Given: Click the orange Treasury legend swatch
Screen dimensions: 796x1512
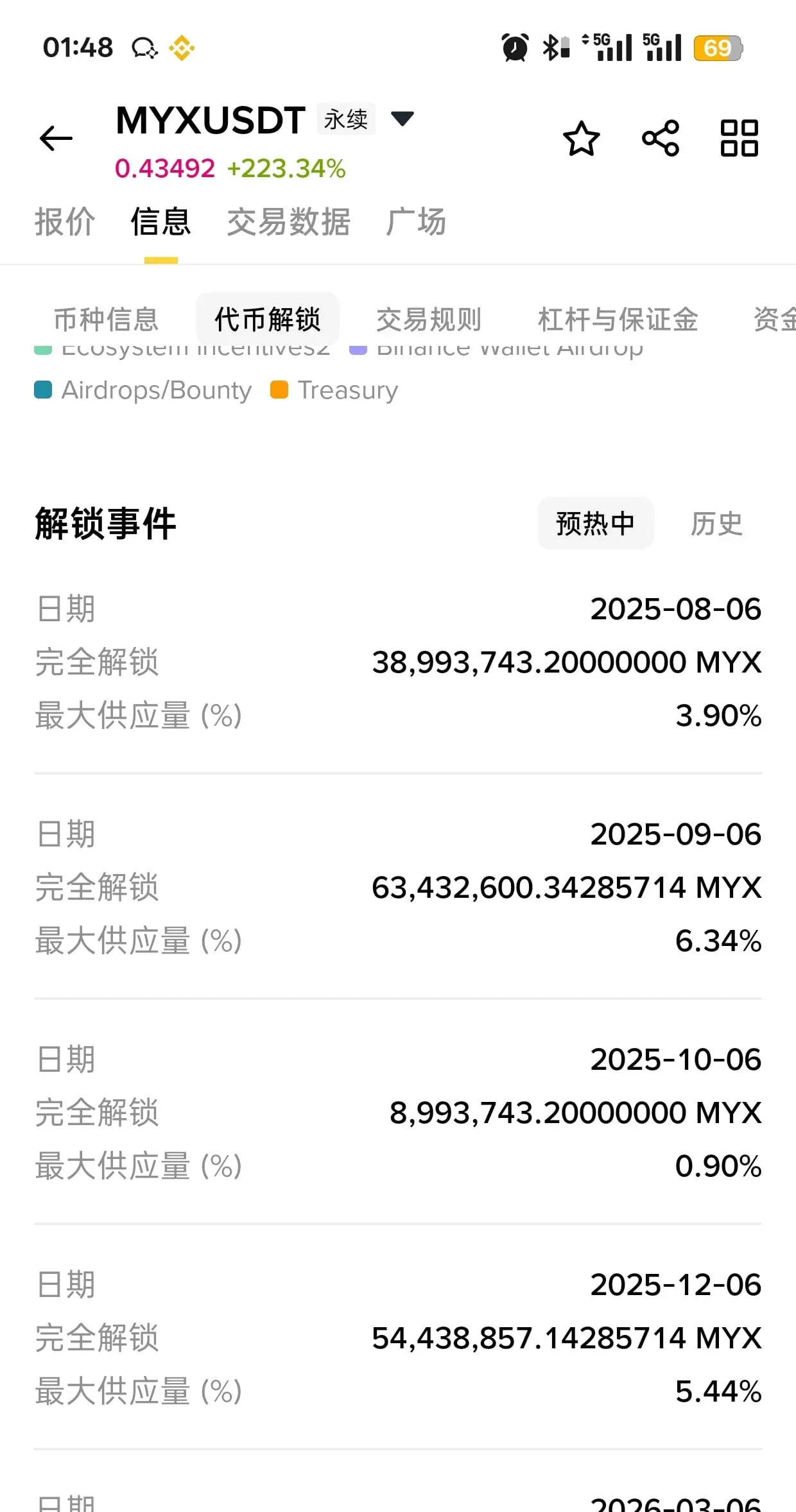Looking at the screenshot, I should tap(279, 390).
